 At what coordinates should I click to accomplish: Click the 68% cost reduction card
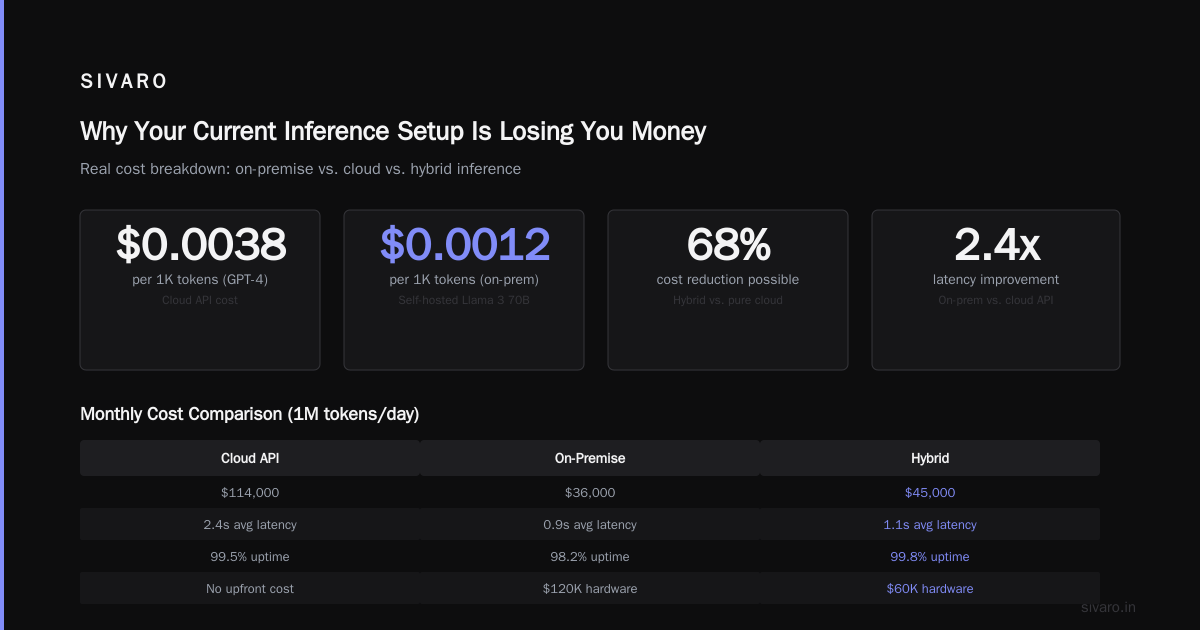click(x=728, y=290)
